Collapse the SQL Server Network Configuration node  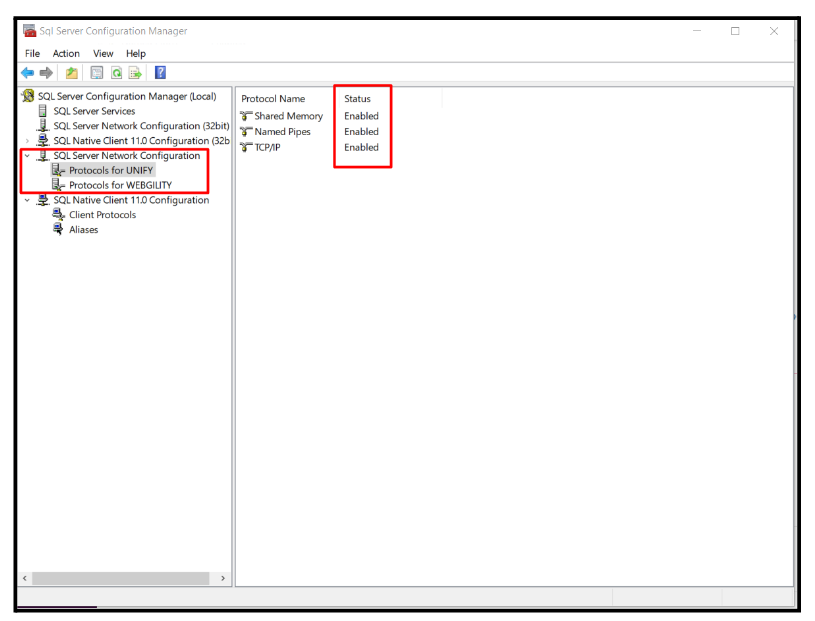point(27,155)
